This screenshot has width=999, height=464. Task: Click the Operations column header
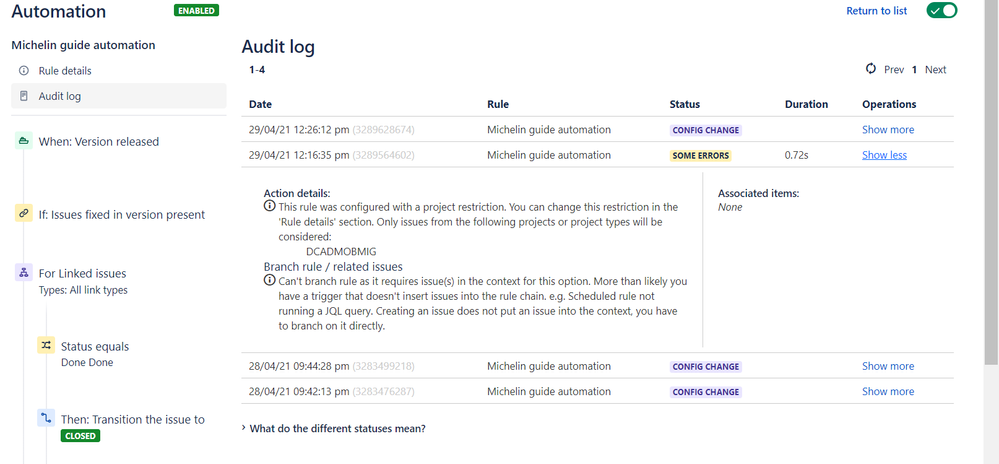pyautogui.click(x=889, y=104)
